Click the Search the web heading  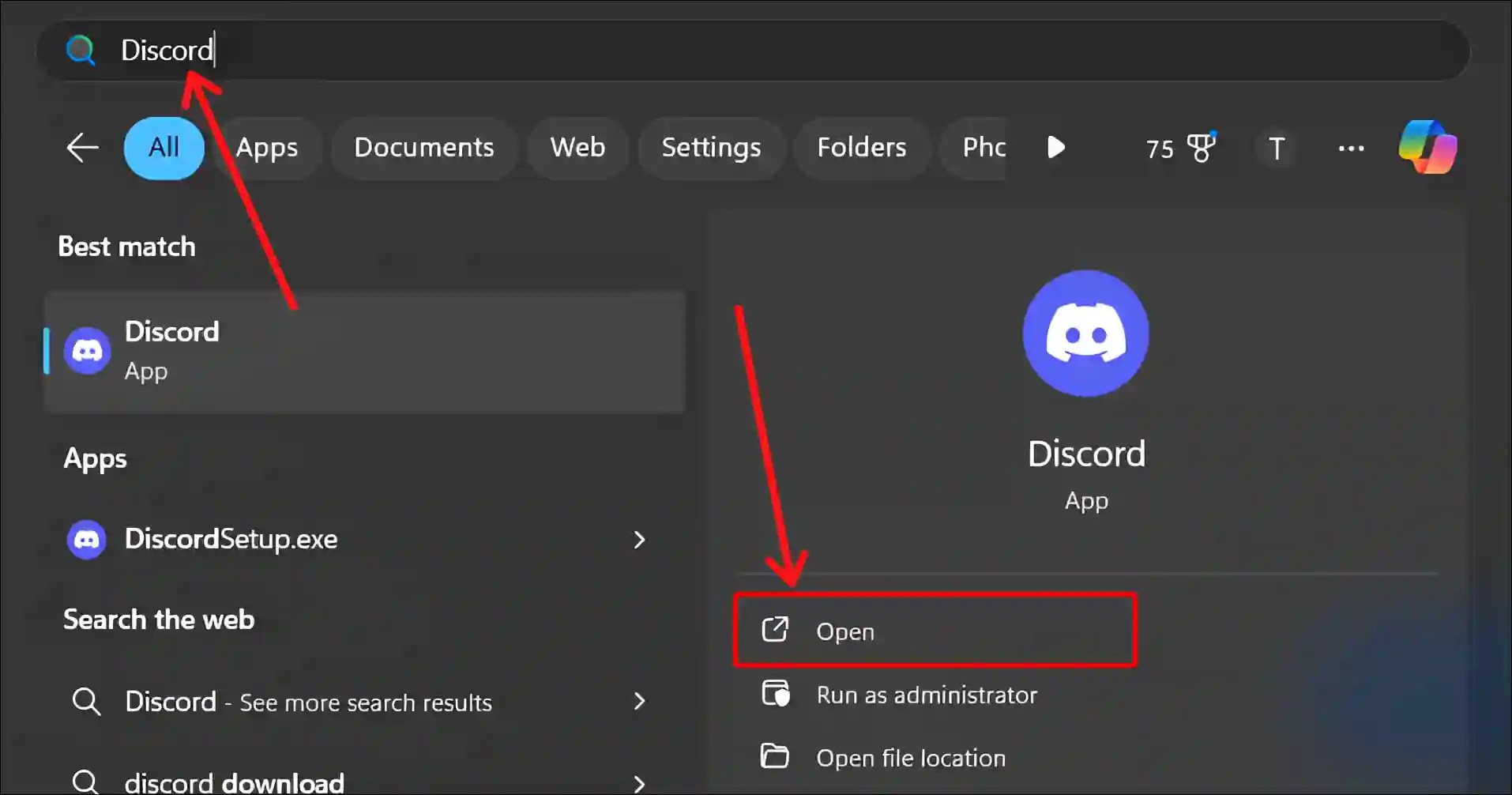(159, 620)
